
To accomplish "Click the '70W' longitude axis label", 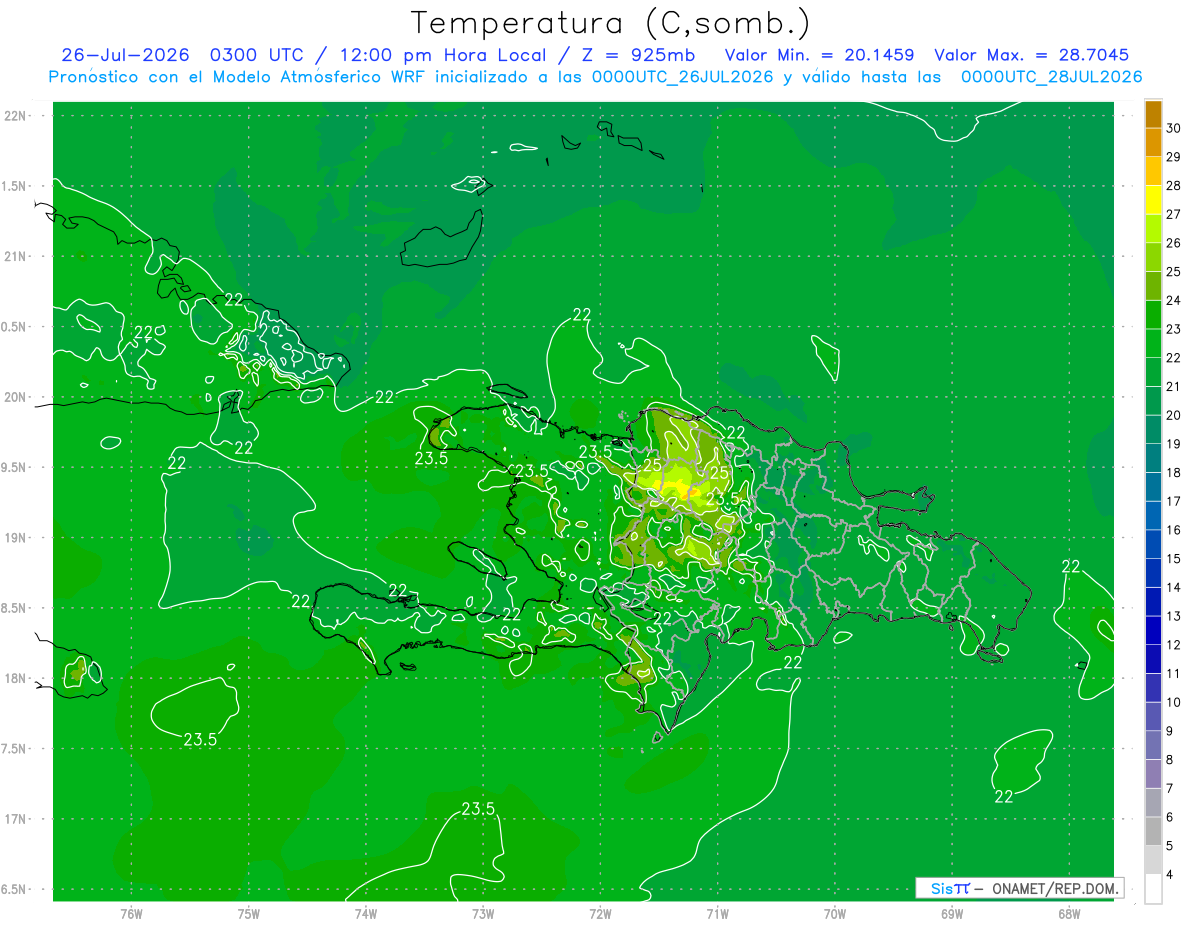I will click(x=835, y=913).
